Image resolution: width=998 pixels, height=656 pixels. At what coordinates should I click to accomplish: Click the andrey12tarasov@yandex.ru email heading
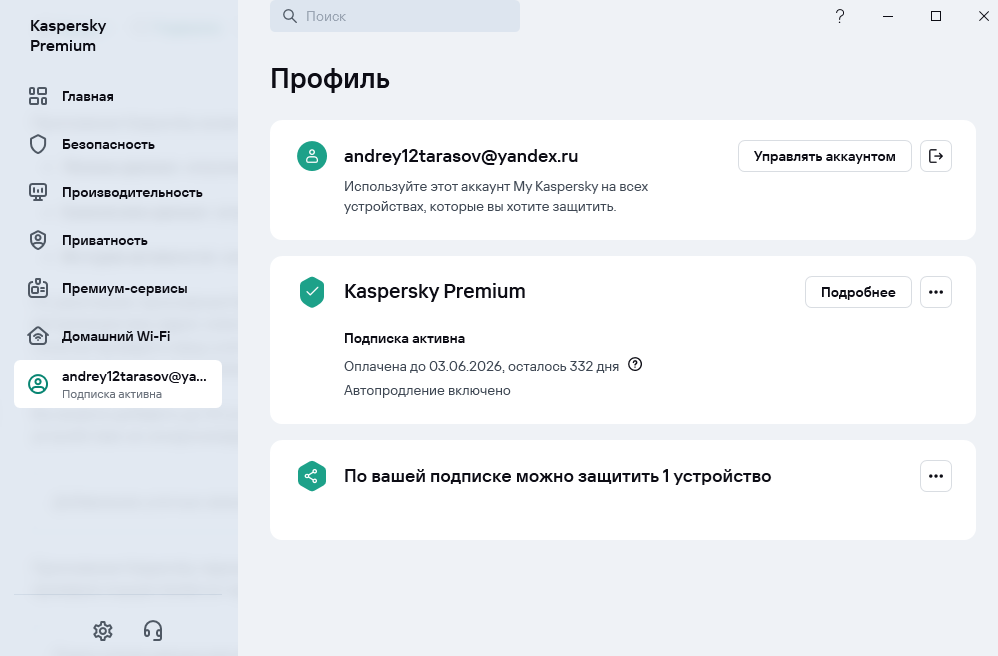[x=461, y=156]
